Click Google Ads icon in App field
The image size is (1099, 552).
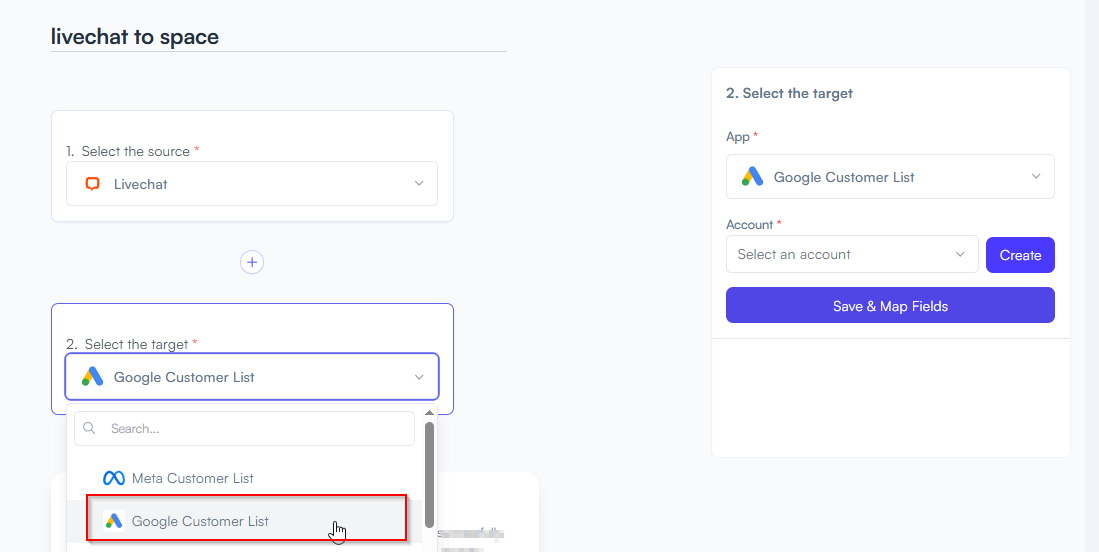[x=752, y=177]
